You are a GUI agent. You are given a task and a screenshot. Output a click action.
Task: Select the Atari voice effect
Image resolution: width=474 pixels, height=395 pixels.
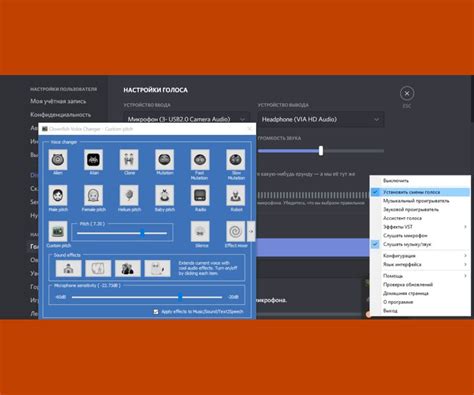coord(93,160)
